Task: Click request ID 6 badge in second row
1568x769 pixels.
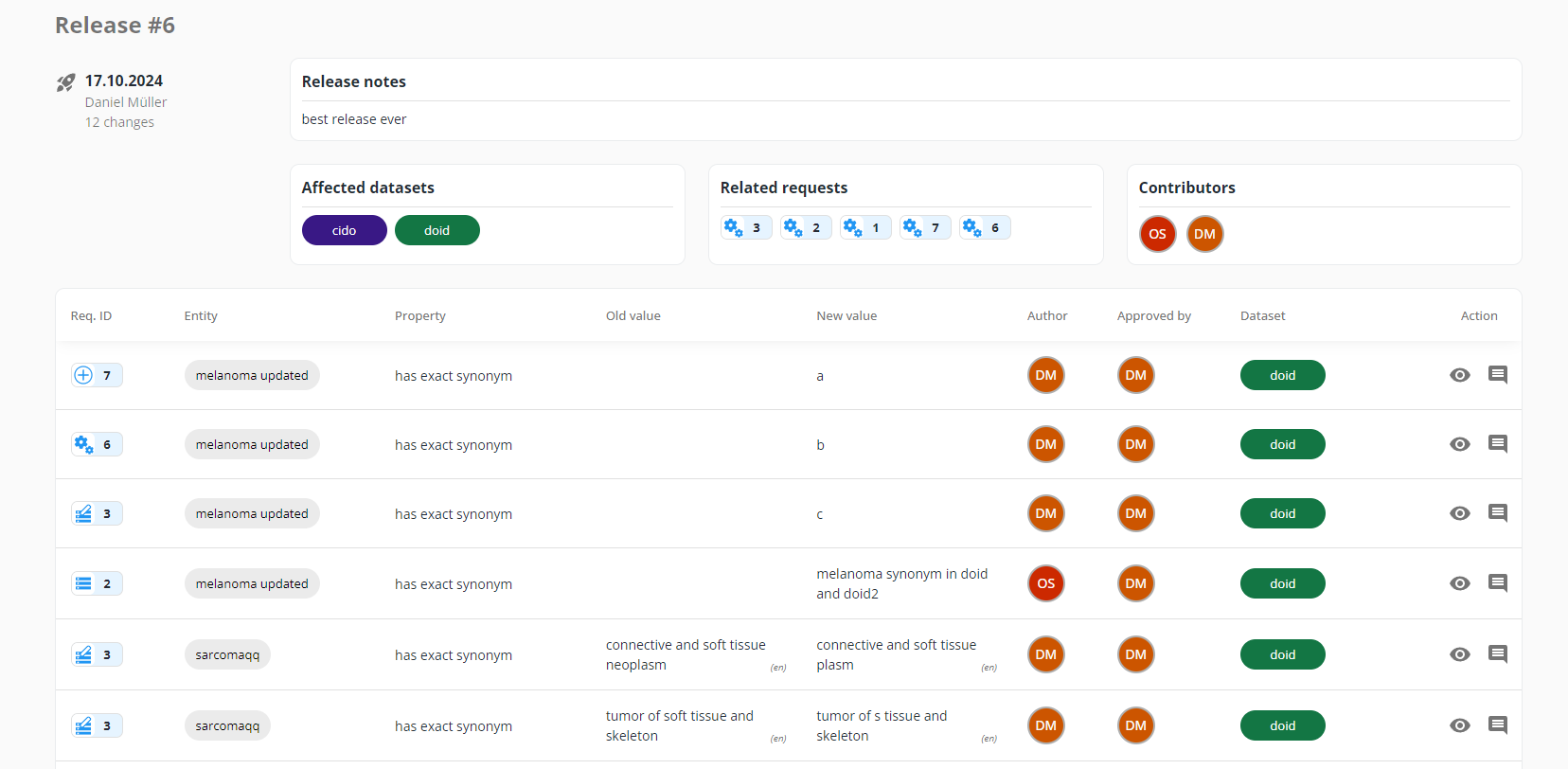Action: click(x=97, y=445)
